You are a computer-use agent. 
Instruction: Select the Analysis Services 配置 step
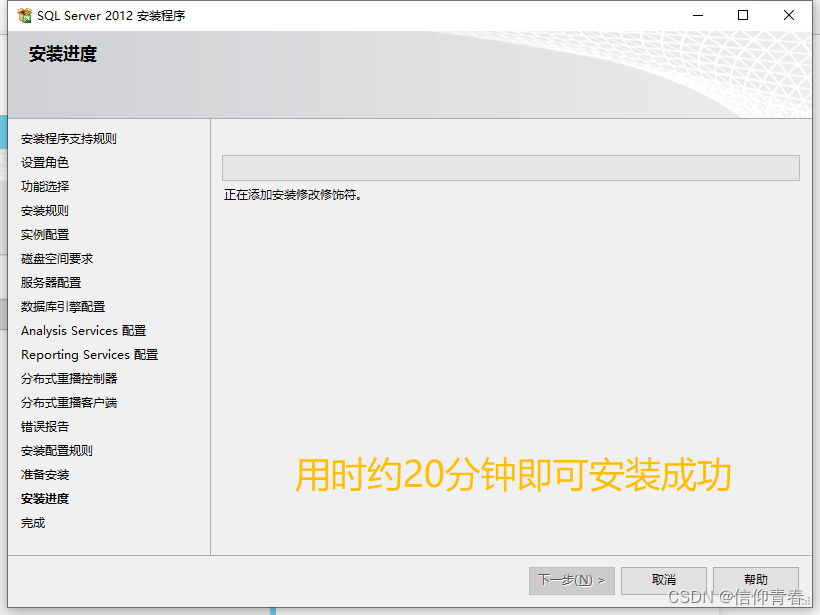(84, 331)
